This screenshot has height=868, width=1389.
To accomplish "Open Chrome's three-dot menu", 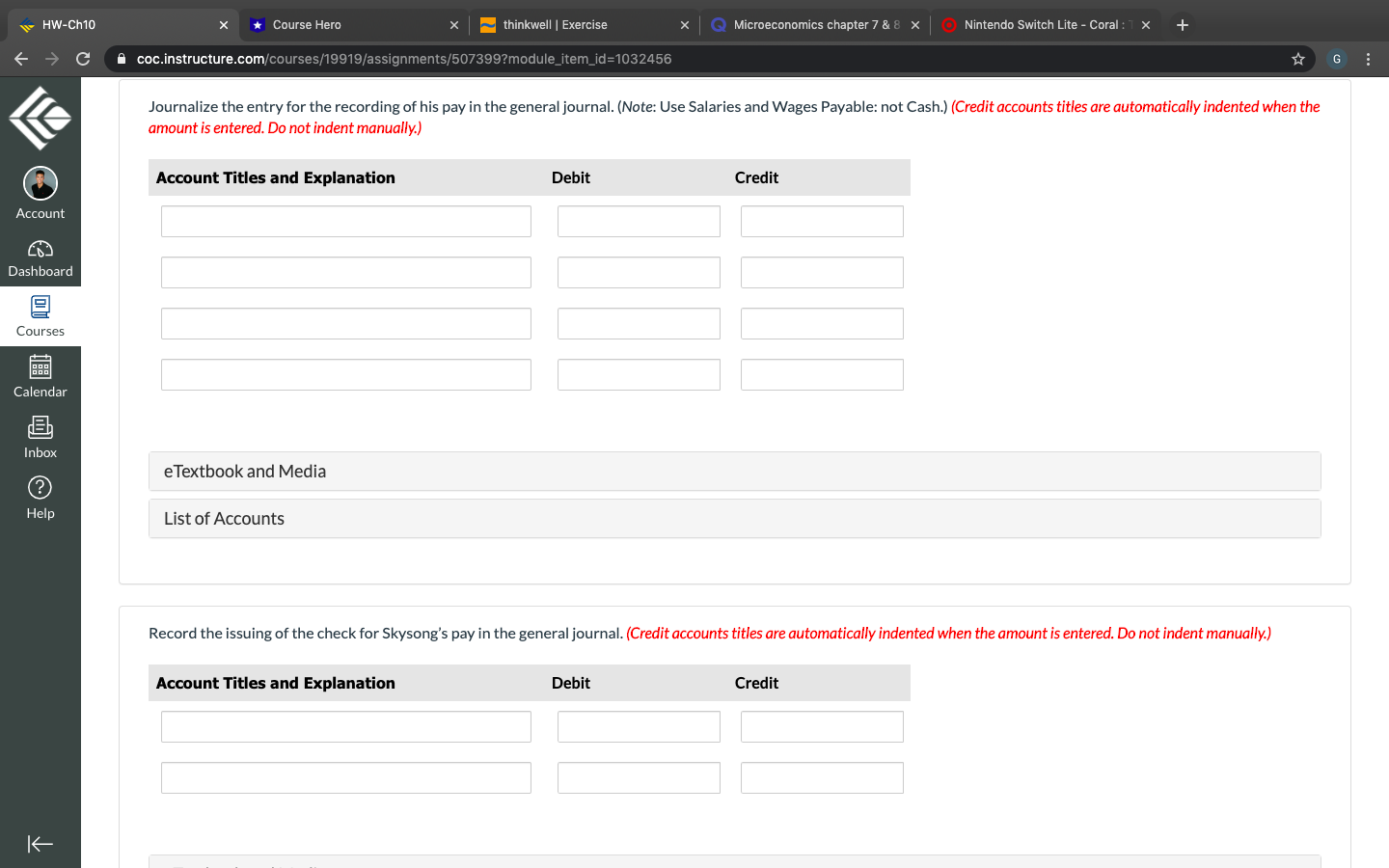I will (x=1369, y=58).
